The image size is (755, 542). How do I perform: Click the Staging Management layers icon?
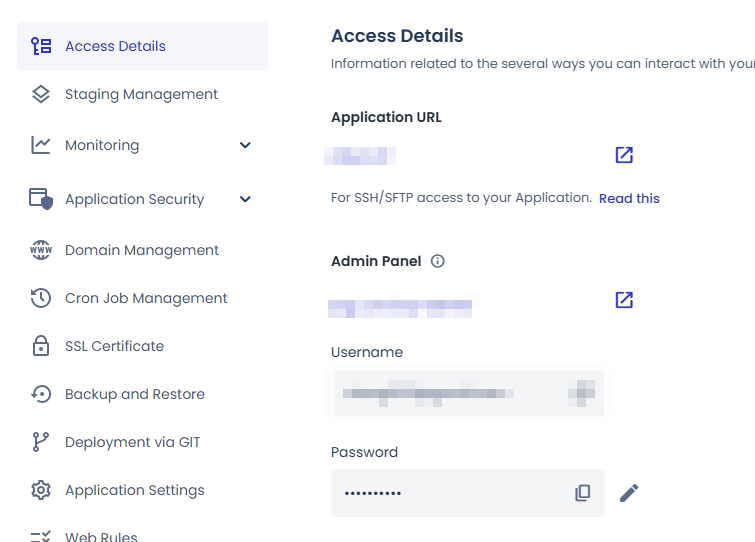41,95
